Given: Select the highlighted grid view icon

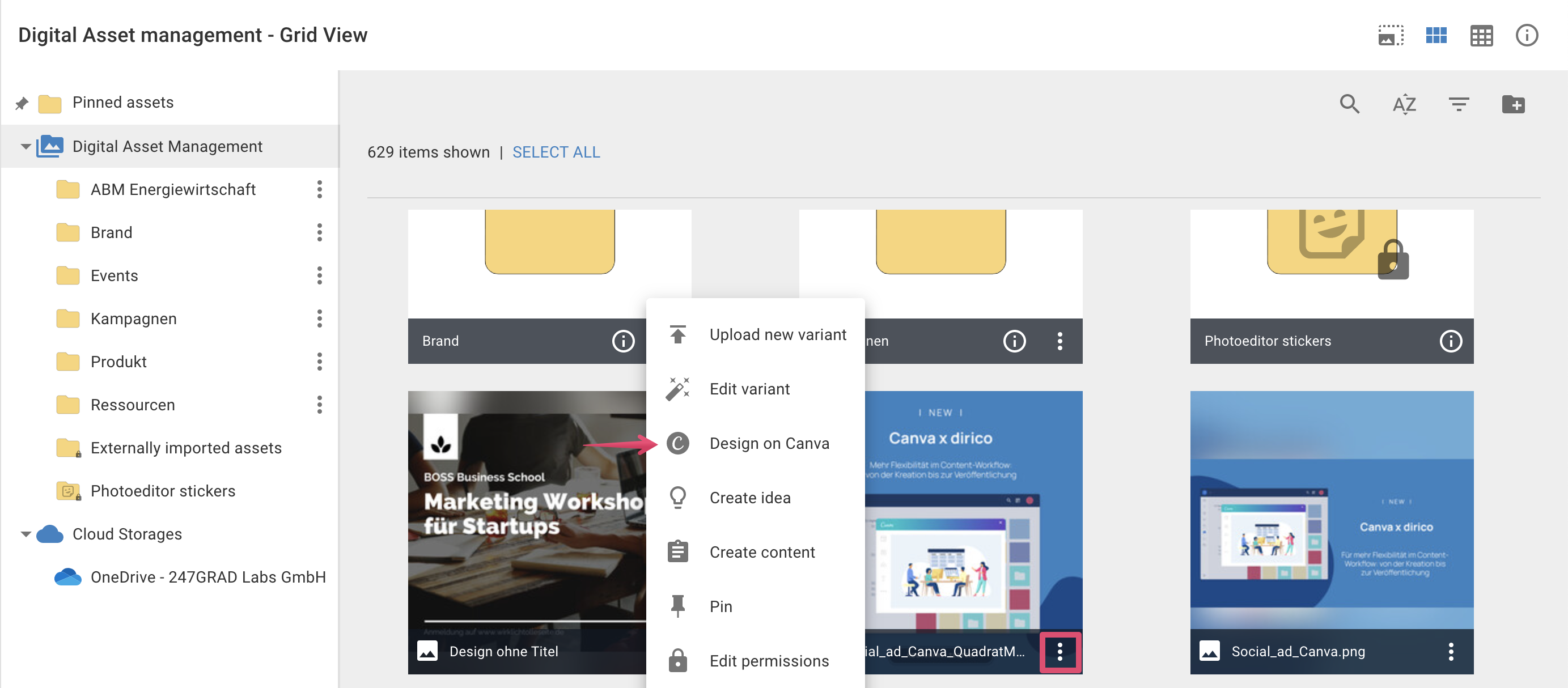Looking at the screenshot, I should 1436,35.
